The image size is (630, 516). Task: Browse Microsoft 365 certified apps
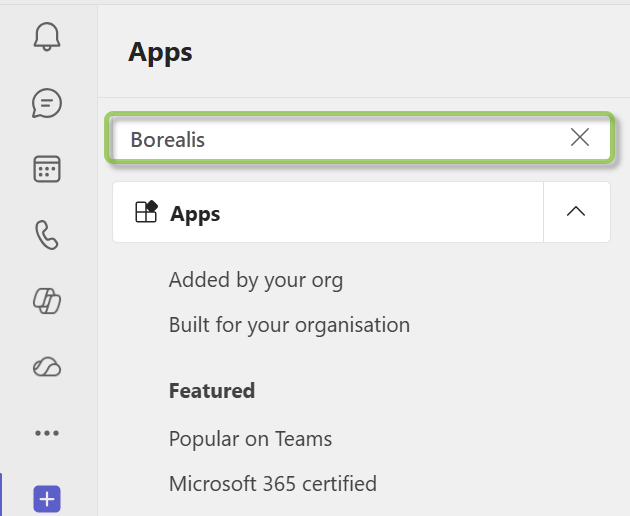273,483
